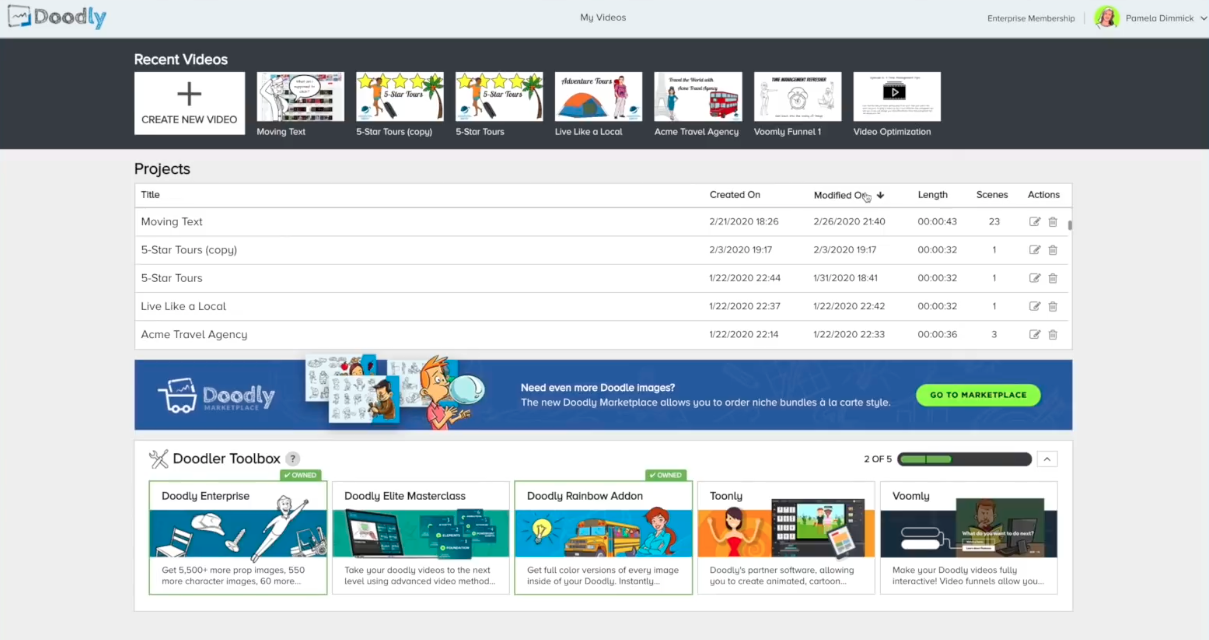Screen dimensions: 1209x640
Task: Sort projects by Created On column
Action: pyautogui.click(x=735, y=195)
